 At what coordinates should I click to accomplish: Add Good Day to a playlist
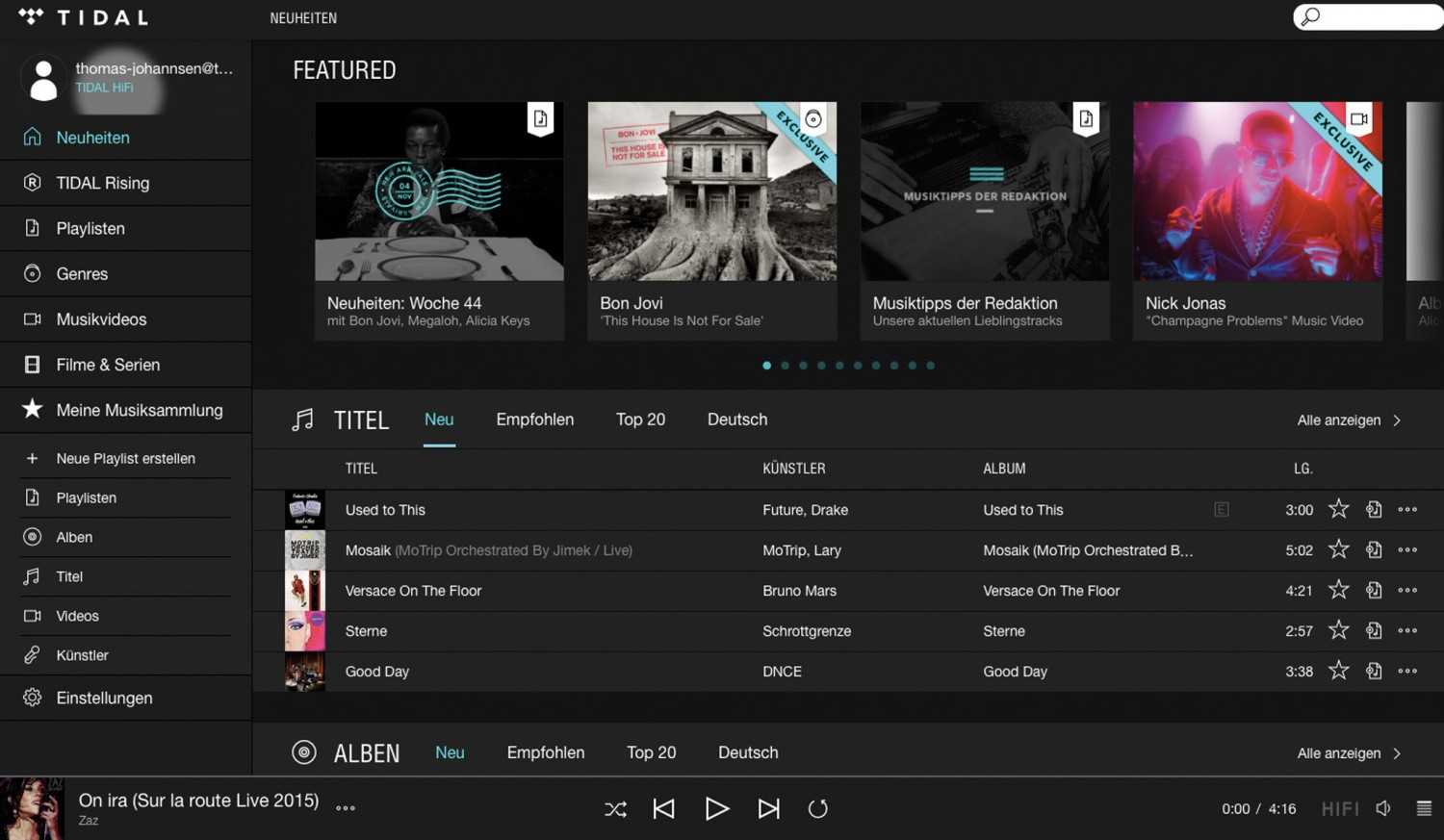click(1374, 672)
